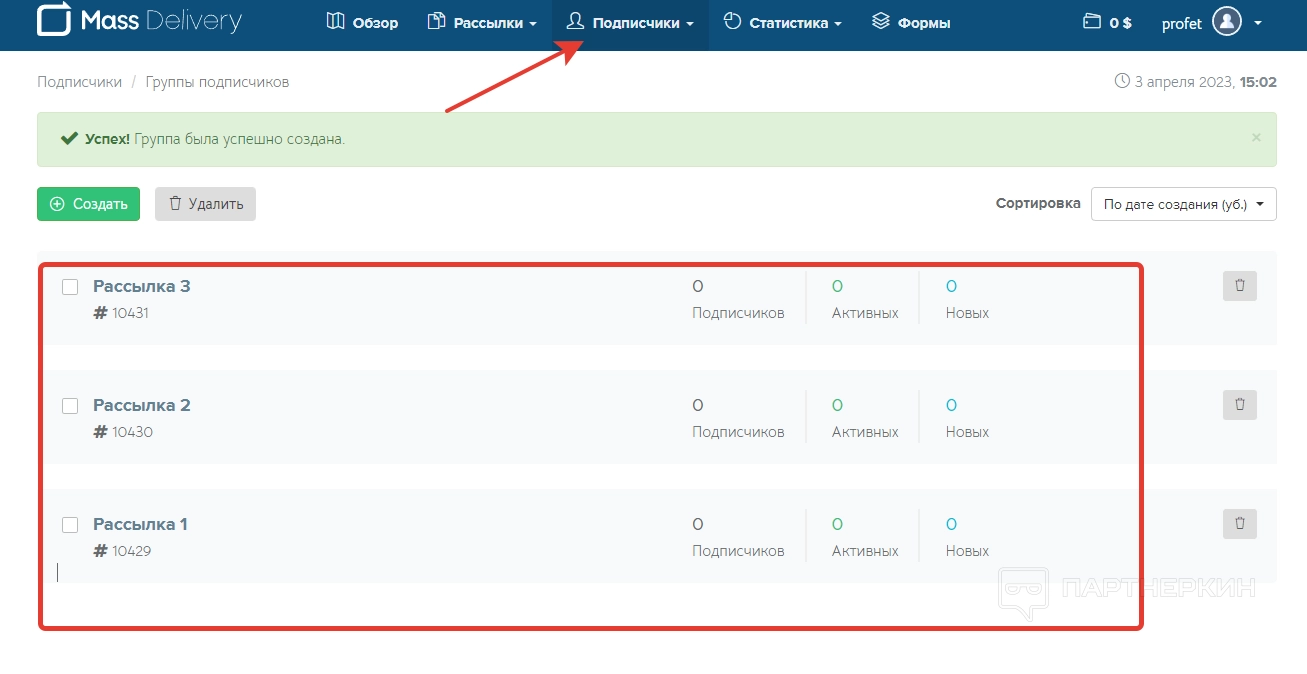Open Формы via the layers icon
Screen dimensions: 1307x674
point(881,22)
